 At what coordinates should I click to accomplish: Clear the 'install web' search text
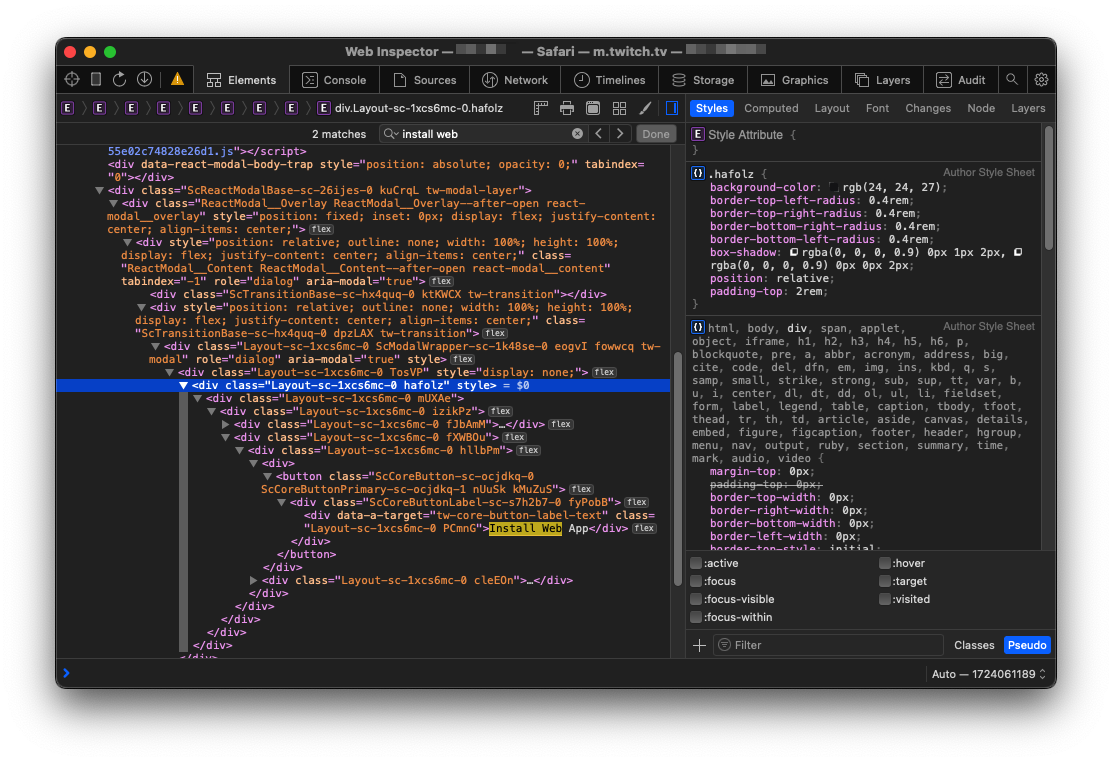[577, 133]
